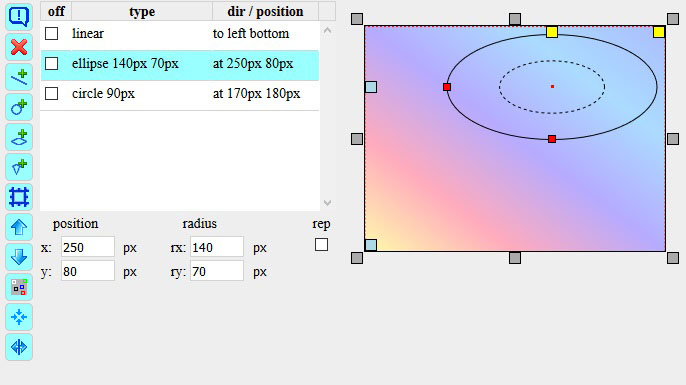Click the red X delete gradient icon

coord(19,47)
